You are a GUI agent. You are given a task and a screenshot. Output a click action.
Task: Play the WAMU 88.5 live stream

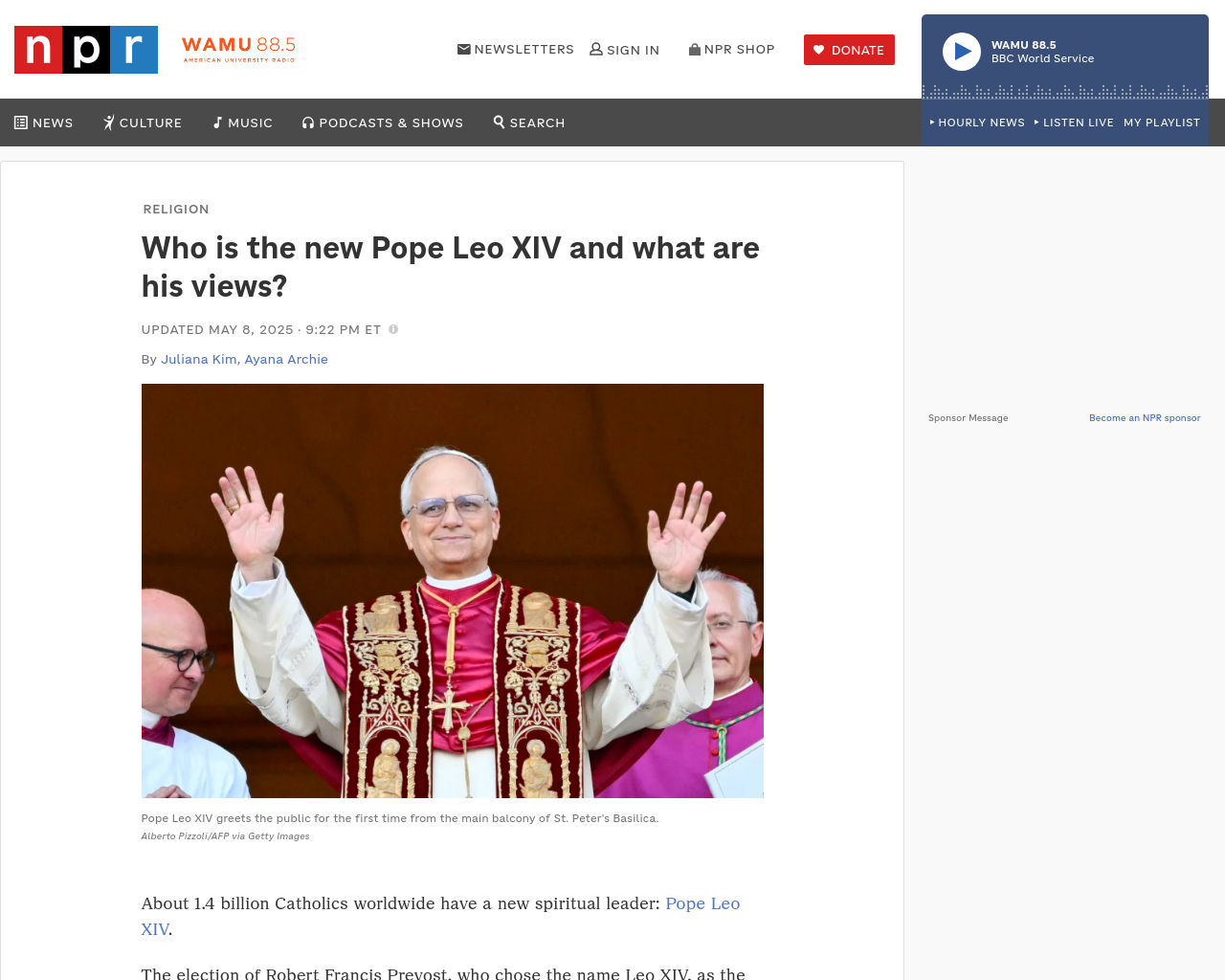[x=962, y=52]
